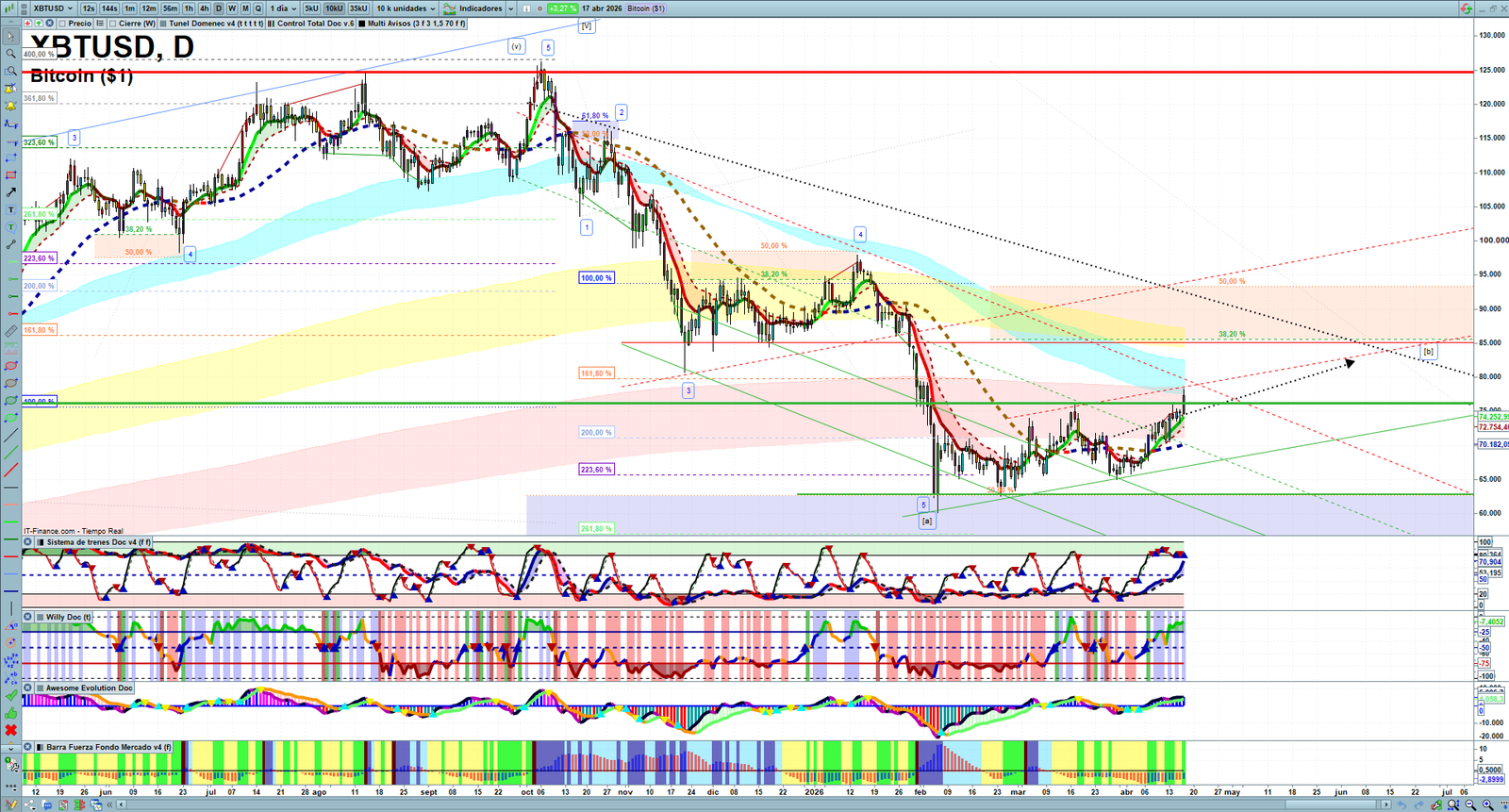Expand the arrow next to Indicadores
This screenshot has width=1509, height=812.
510,8
